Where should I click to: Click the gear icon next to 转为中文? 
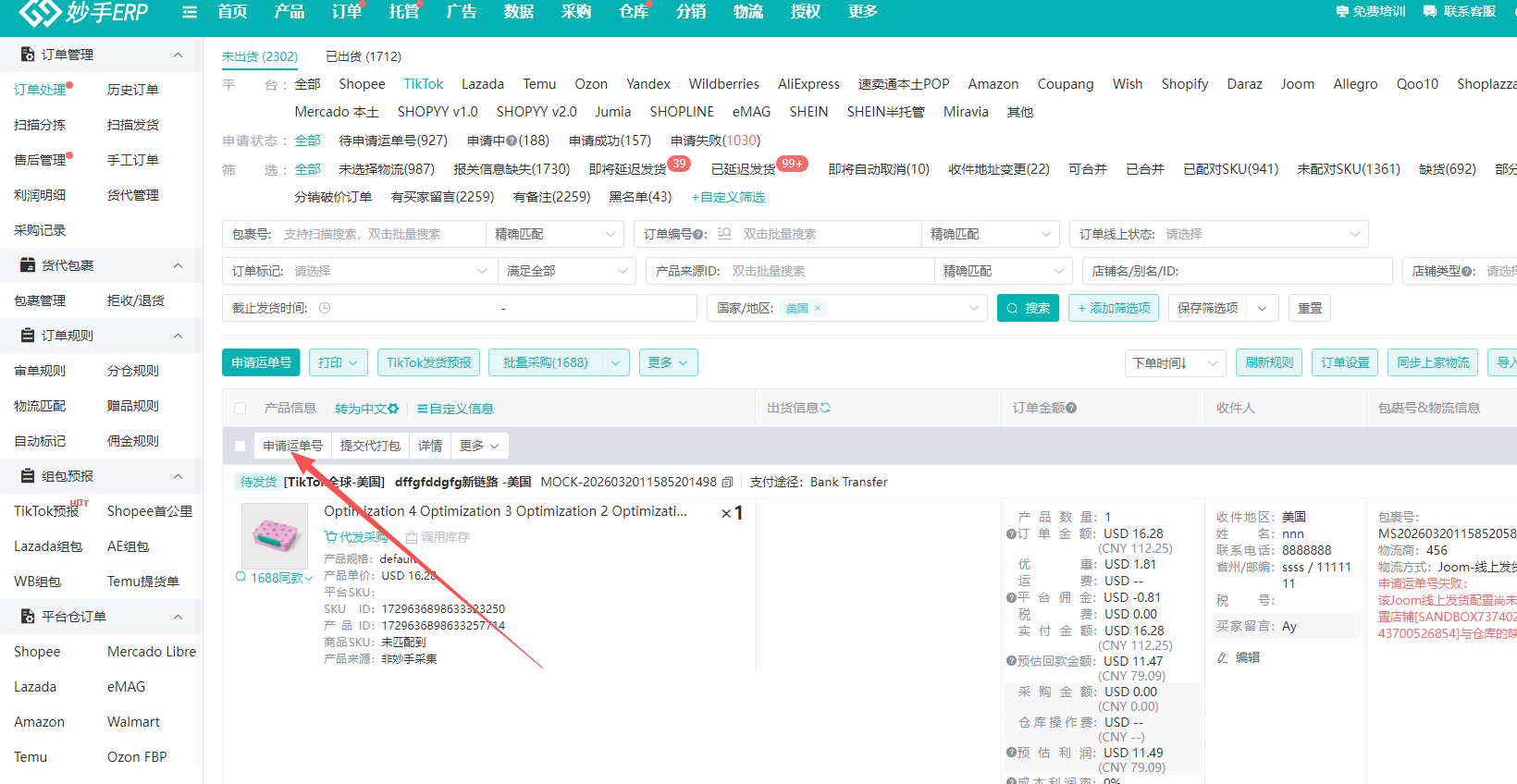tap(393, 409)
